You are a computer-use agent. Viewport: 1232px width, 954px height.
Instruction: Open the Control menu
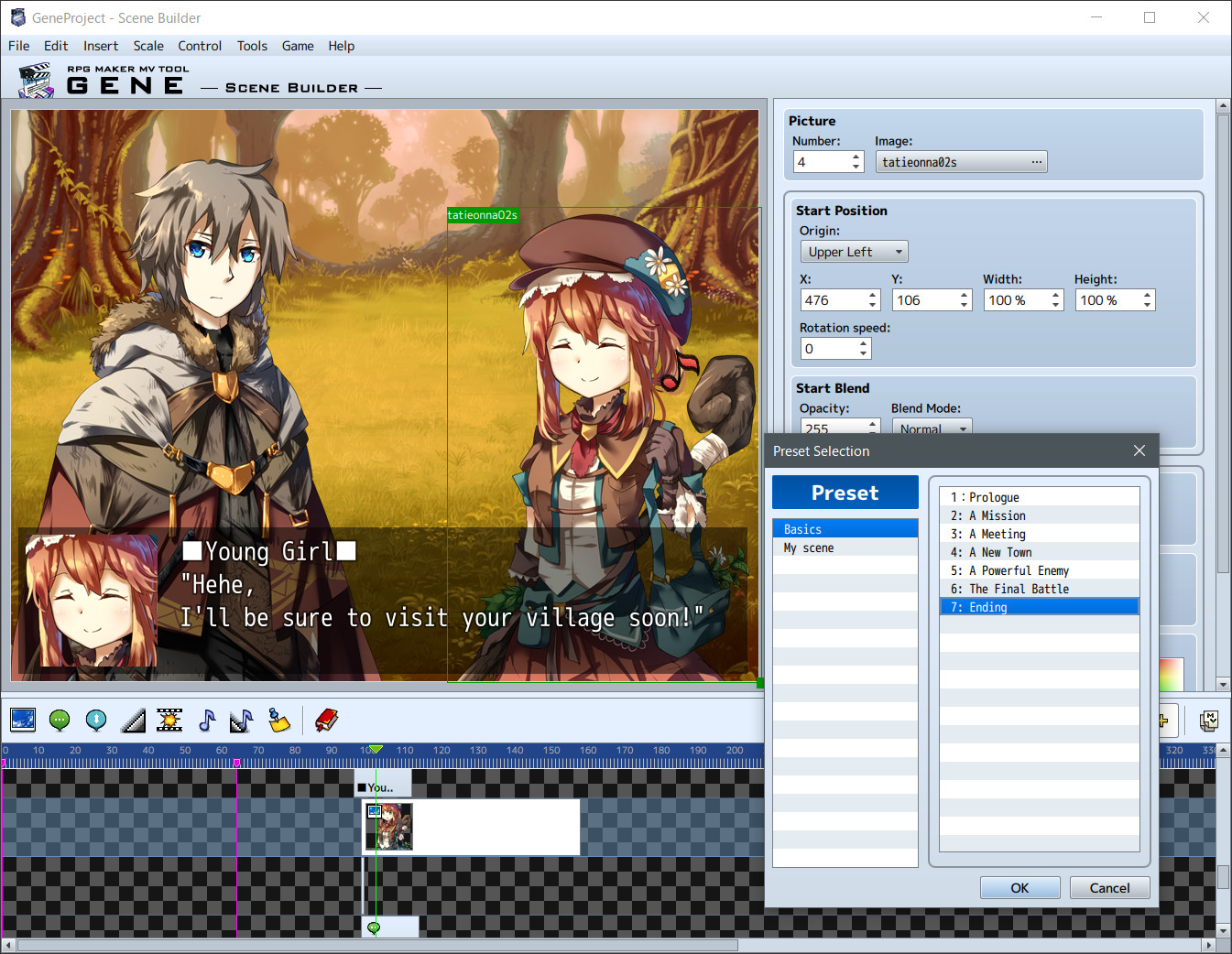pyautogui.click(x=200, y=46)
